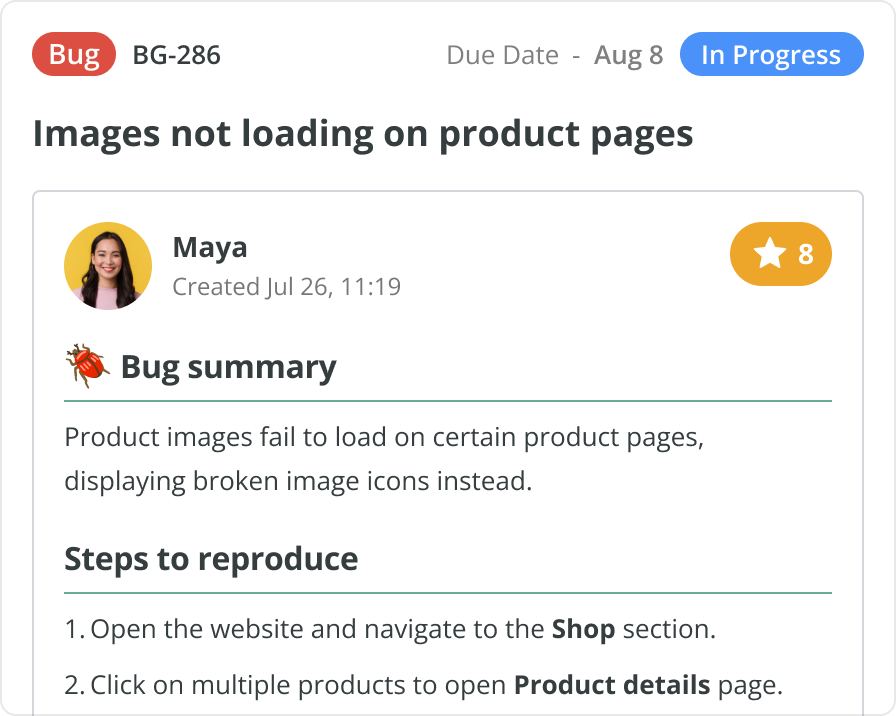Click the number 8 in the star badge
The width and height of the screenshot is (896, 716).
tap(806, 254)
